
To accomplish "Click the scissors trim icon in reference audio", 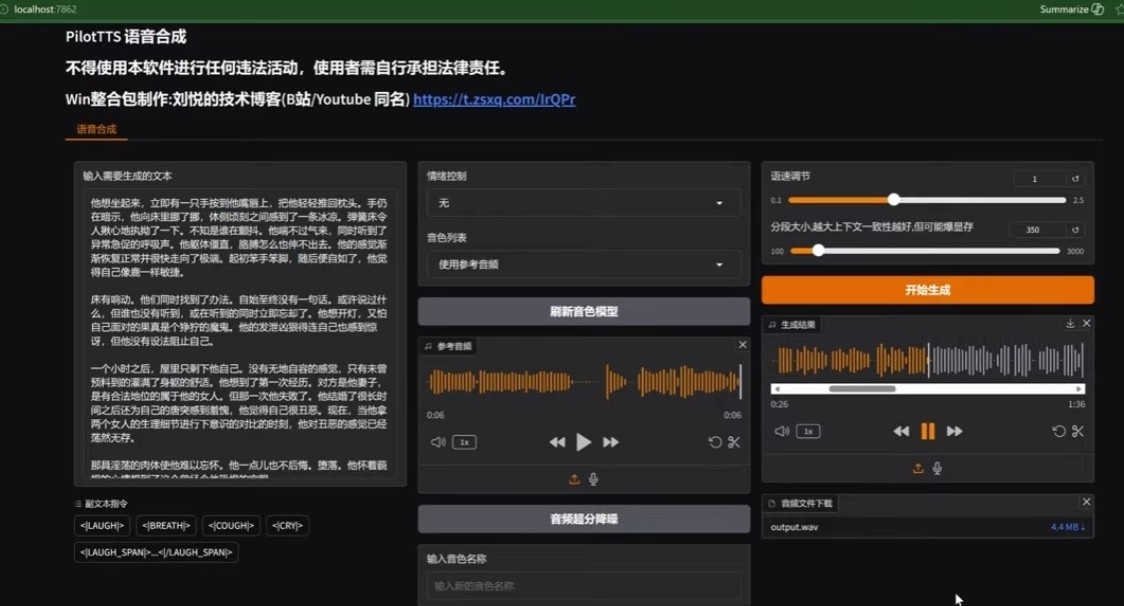I will point(734,442).
